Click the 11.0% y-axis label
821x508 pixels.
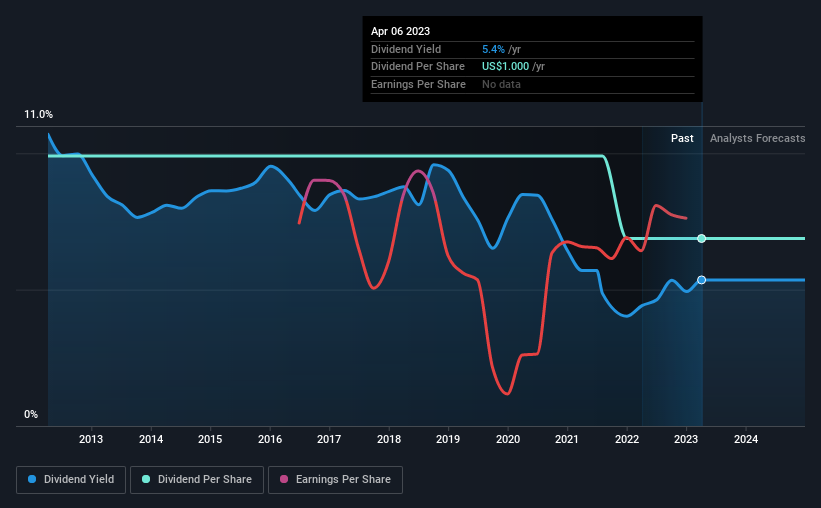click(39, 115)
